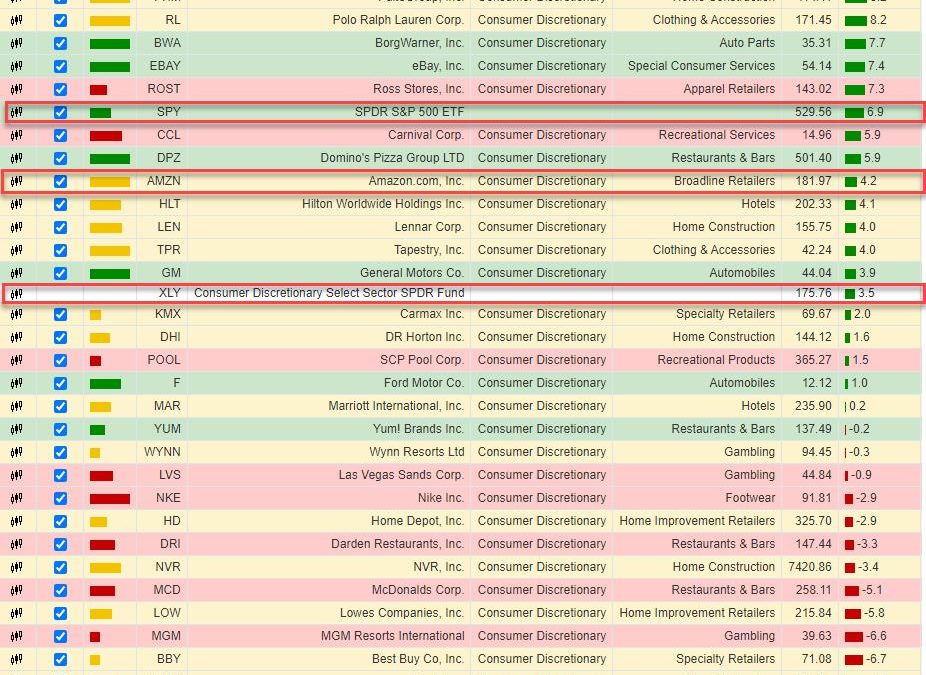Click the red bar beside the NKE checkbox

110,499
